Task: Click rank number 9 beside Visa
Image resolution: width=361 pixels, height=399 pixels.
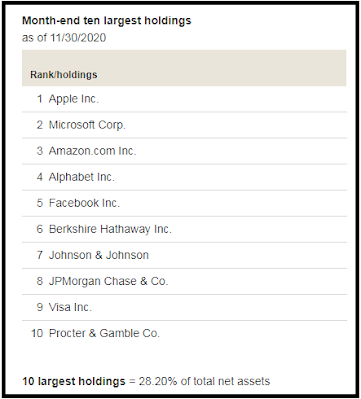Action: coord(40,307)
